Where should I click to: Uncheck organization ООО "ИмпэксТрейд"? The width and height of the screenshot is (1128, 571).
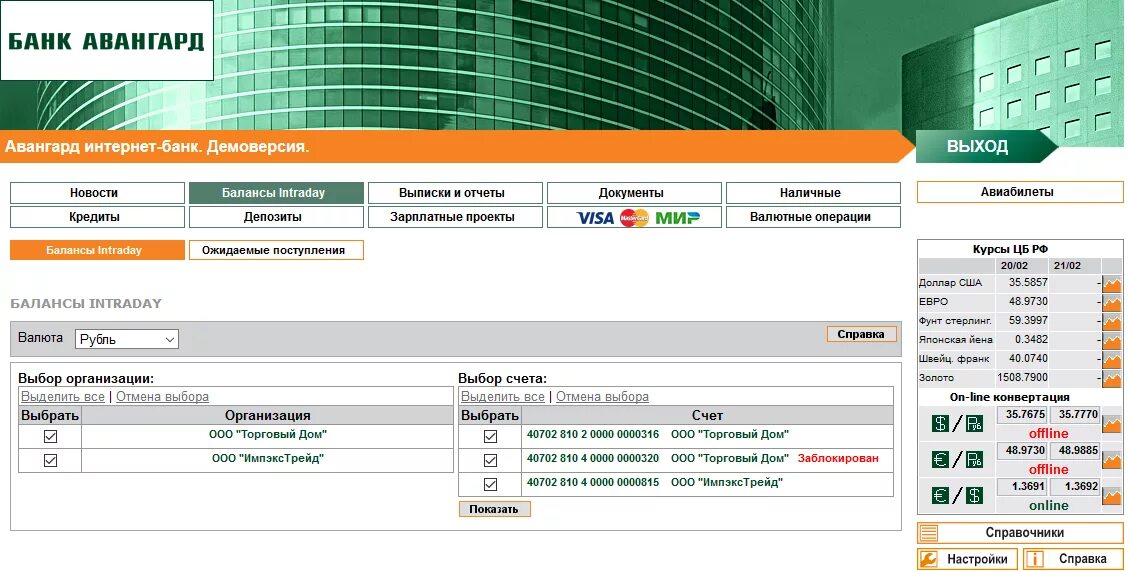coord(50,460)
